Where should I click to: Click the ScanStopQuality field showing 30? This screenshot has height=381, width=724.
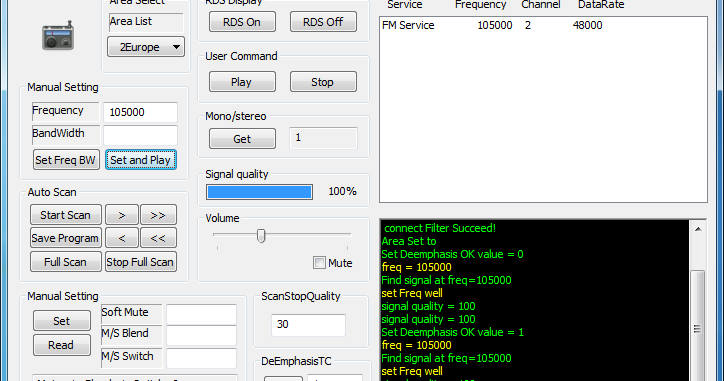pyautogui.click(x=308, y=325)
